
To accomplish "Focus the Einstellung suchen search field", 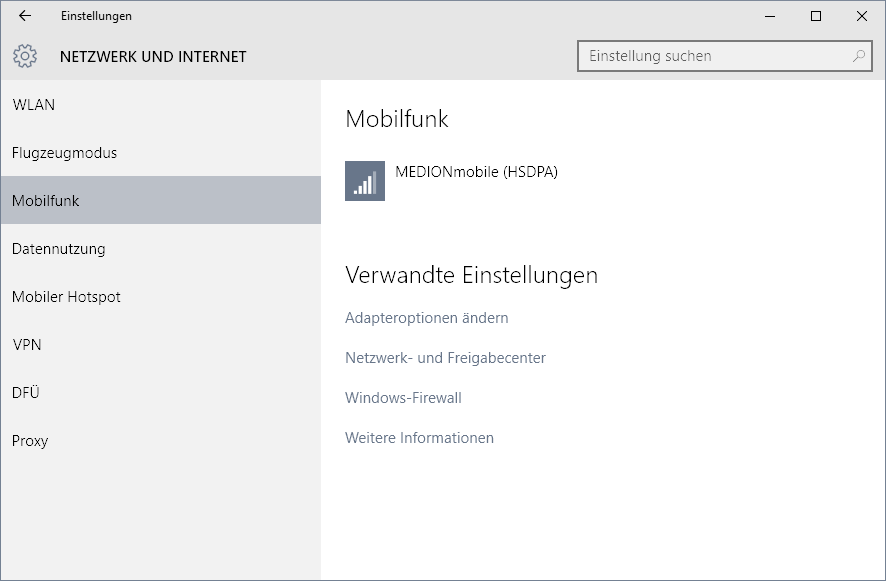I will [x=725, y=56].
